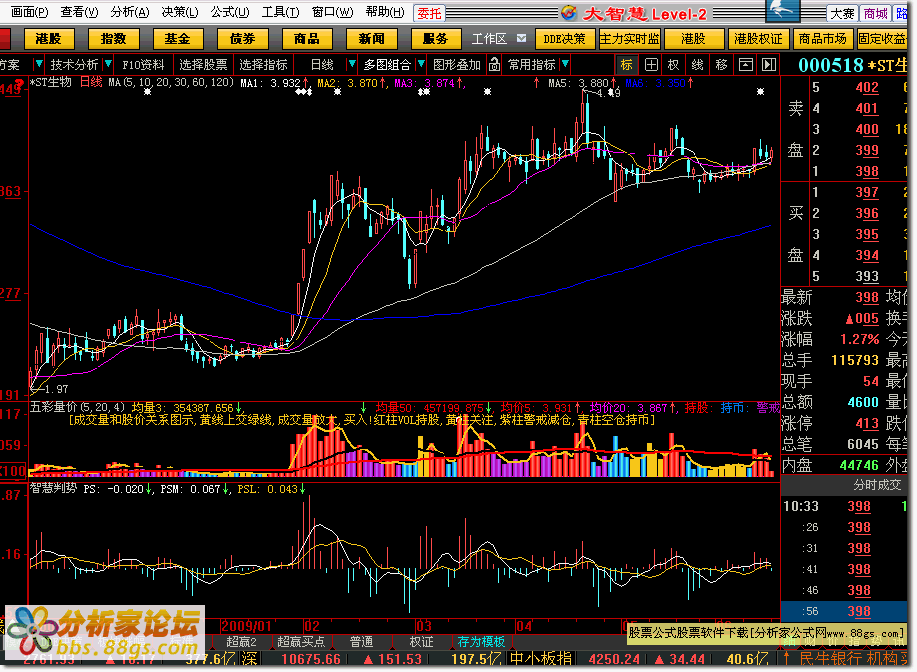Screen dimensions: 917x672
Task: Open the 帮助(H) menu
Action: point(384,12)
